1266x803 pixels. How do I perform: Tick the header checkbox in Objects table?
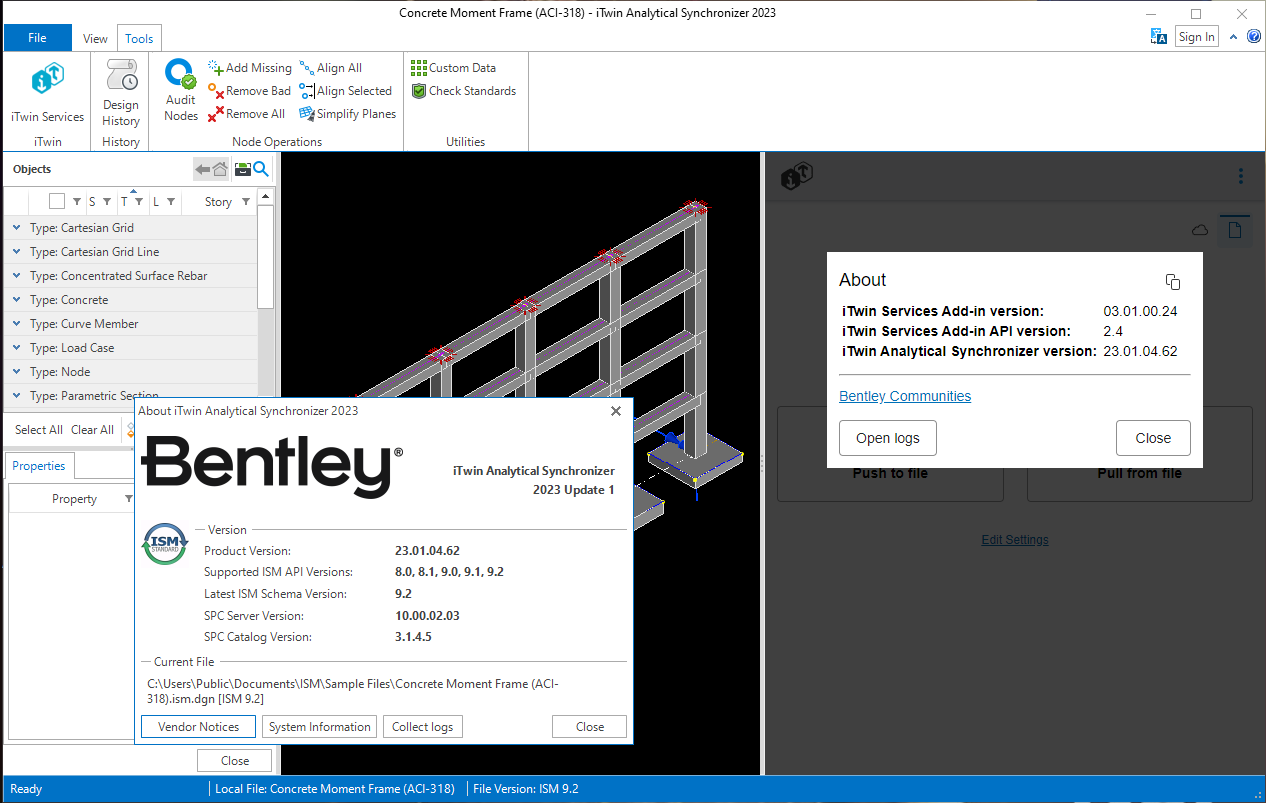tap(57, 201)
